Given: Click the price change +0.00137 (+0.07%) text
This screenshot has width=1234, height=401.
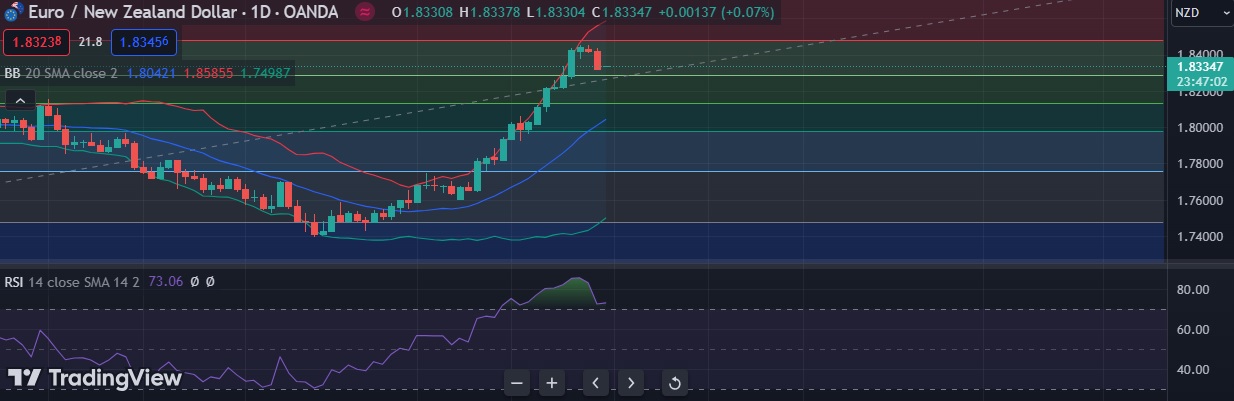Looking at the screenshot, I should [719, 13].
